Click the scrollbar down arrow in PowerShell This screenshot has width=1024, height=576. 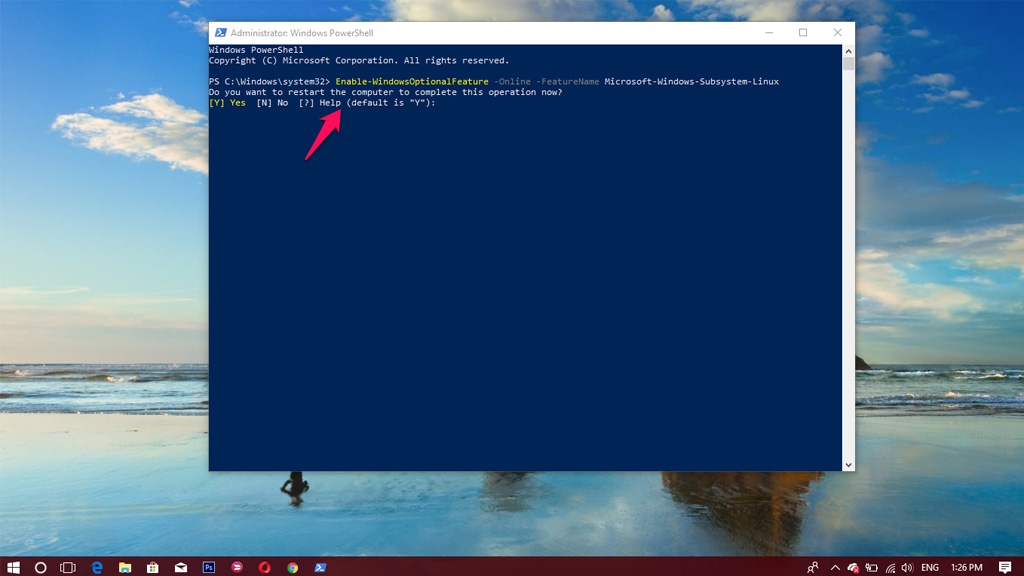pyautogui.click(x=848, y=465)
